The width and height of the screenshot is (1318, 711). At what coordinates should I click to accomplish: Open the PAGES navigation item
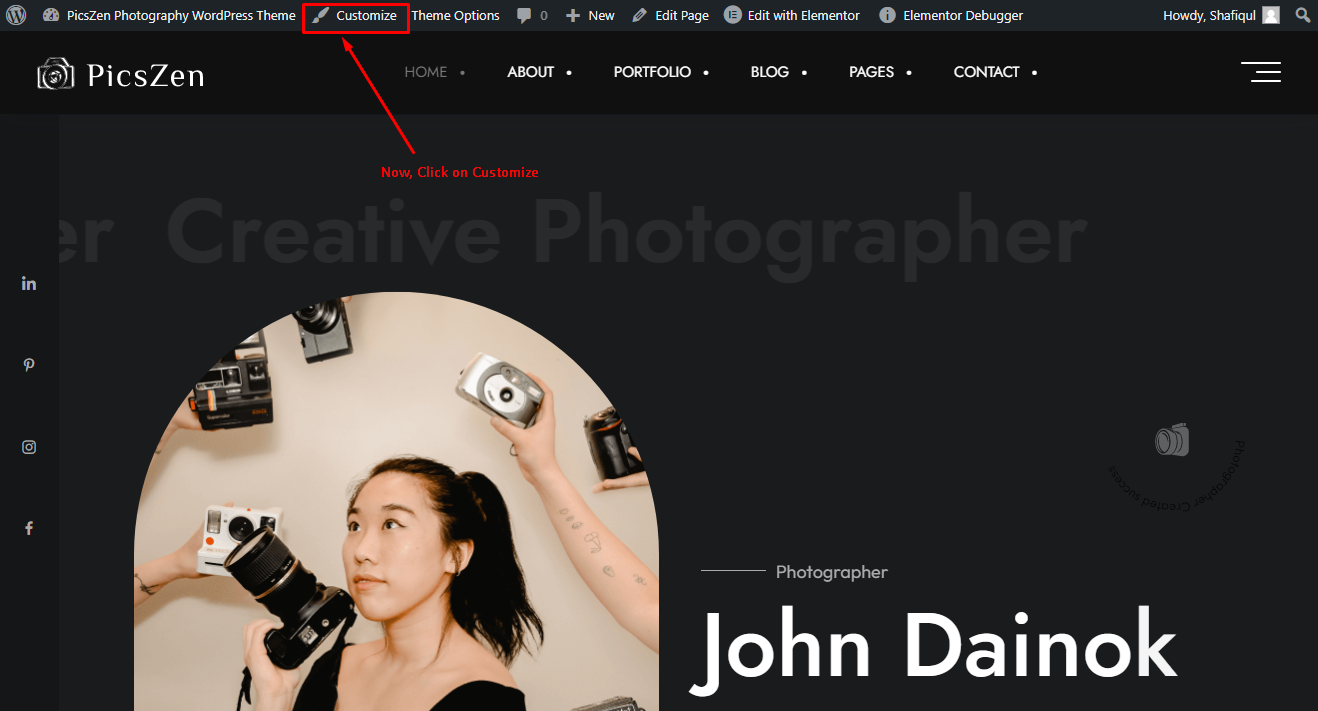click(871, 72)
